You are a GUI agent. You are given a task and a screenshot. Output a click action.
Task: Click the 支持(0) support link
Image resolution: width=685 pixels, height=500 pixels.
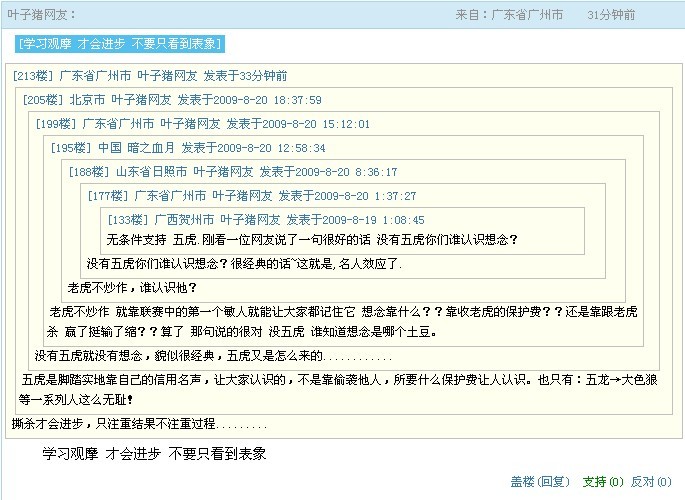coord(602,482)
